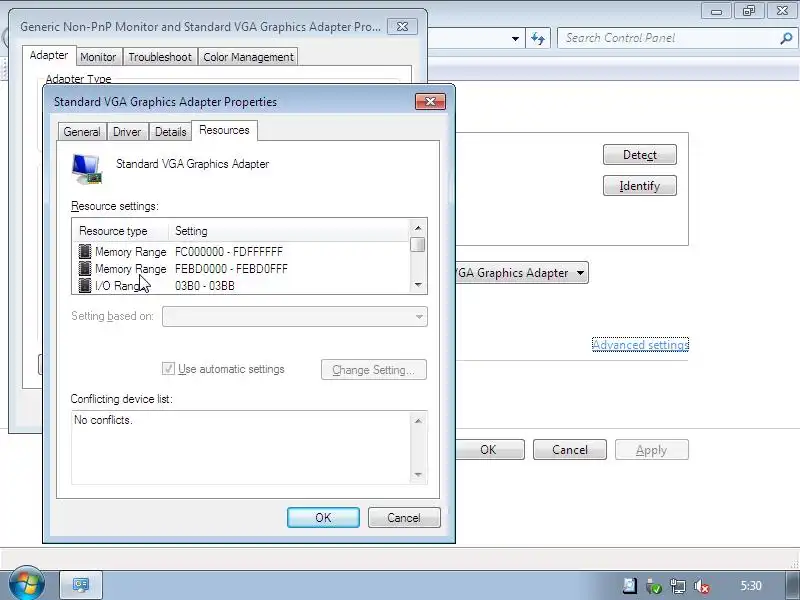Select the I/O Range row chip icon
This screenshot has height=600, width=800.
pos(85,285)
